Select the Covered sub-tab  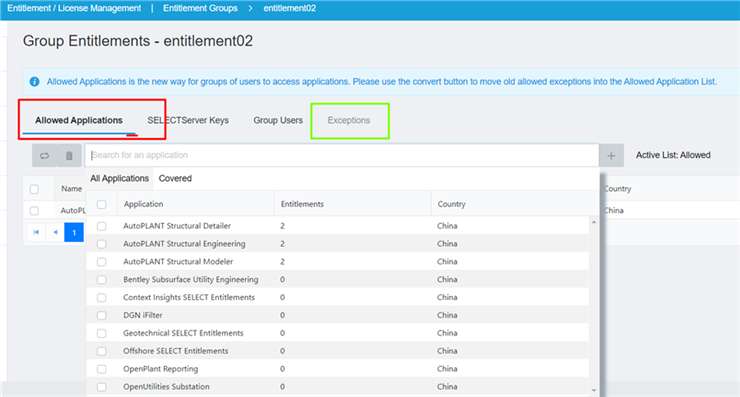click(175, 178)
